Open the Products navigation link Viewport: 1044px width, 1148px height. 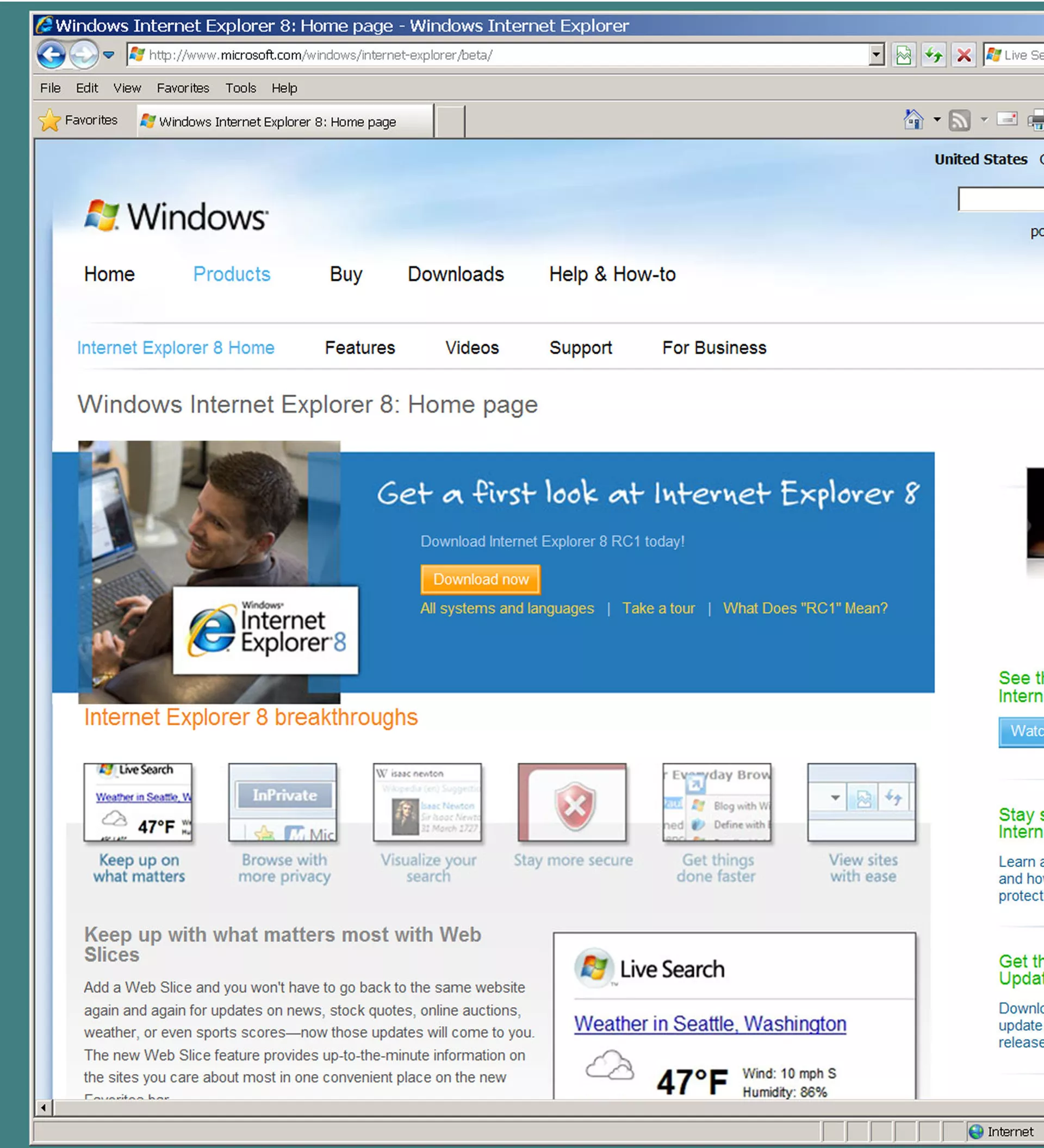pyautogui.click(x=232, y=274)
